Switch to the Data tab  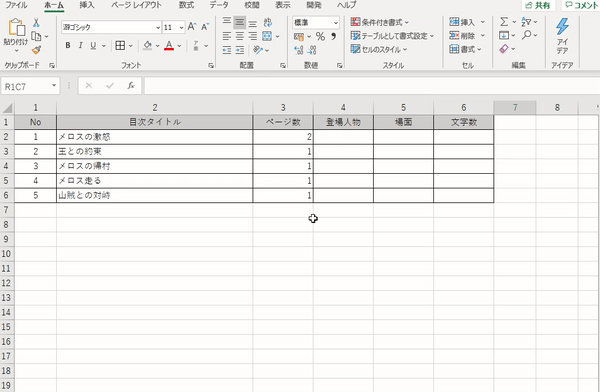pos(219,5)
